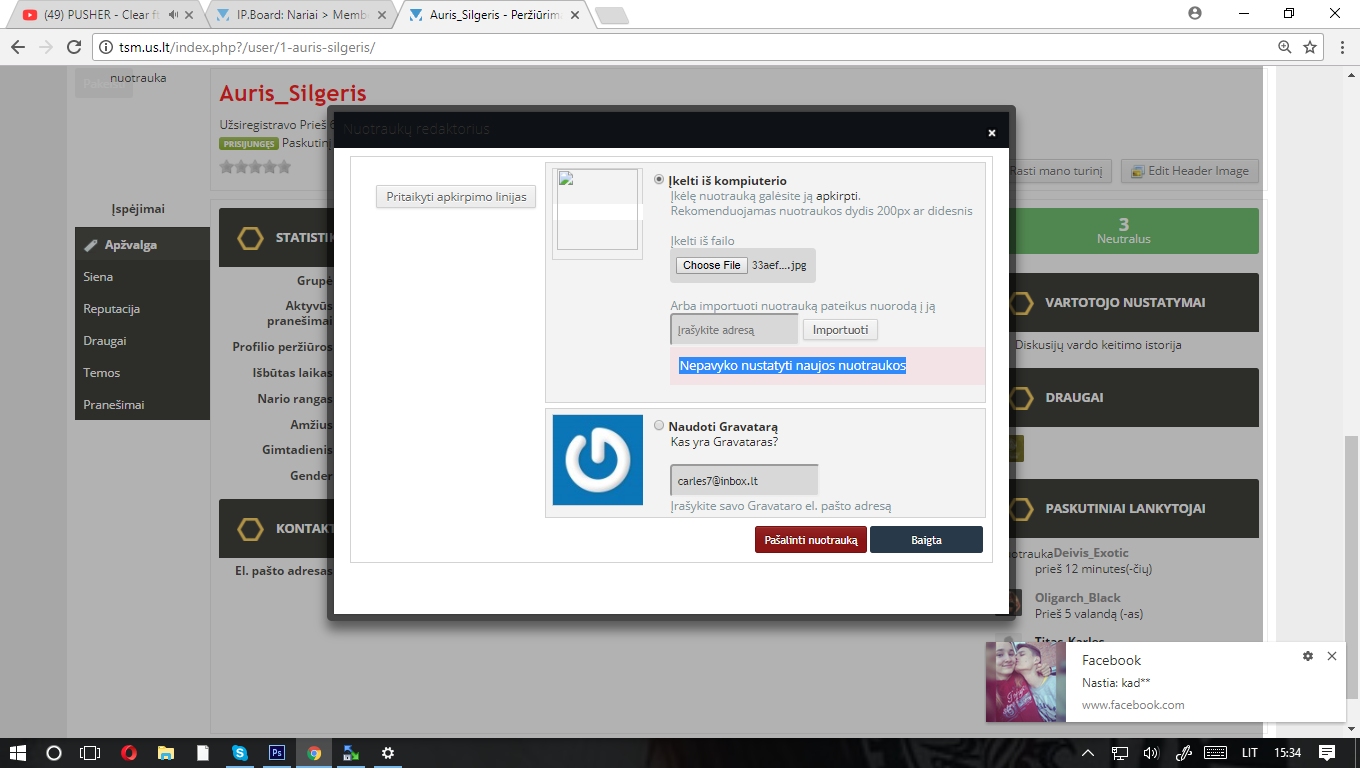Image resolution: width=1360 pixels, height=768 pixels.
Task: Click Pašalinti nuotrauką red button
Action: coord(811,540)
